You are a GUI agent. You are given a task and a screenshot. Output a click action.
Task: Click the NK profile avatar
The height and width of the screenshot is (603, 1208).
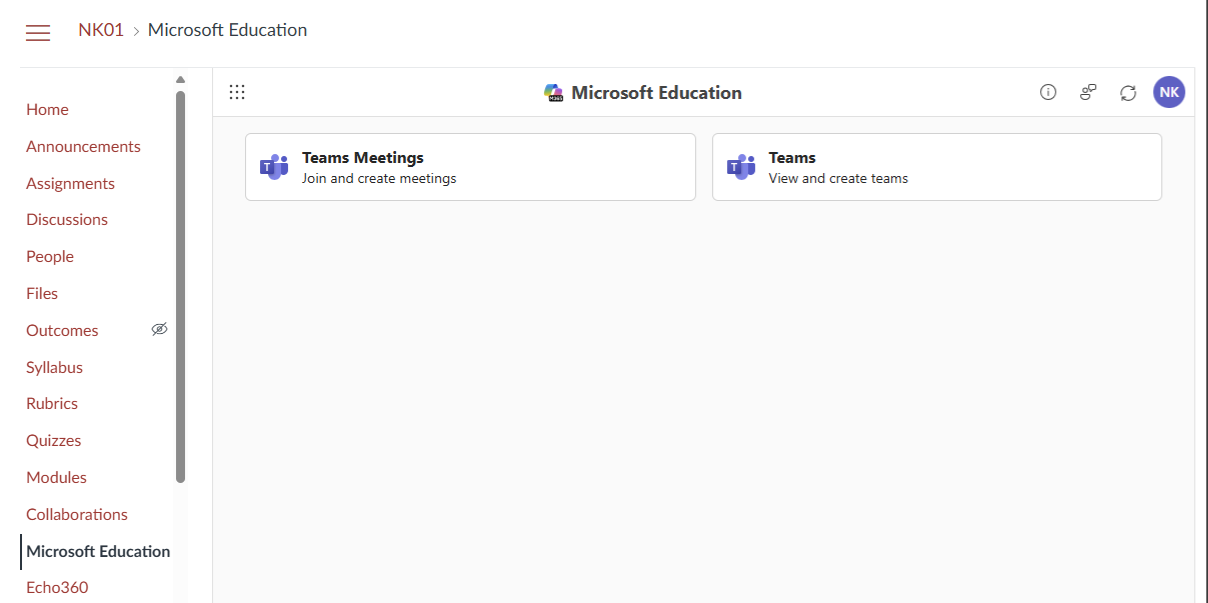(1169, 91)
